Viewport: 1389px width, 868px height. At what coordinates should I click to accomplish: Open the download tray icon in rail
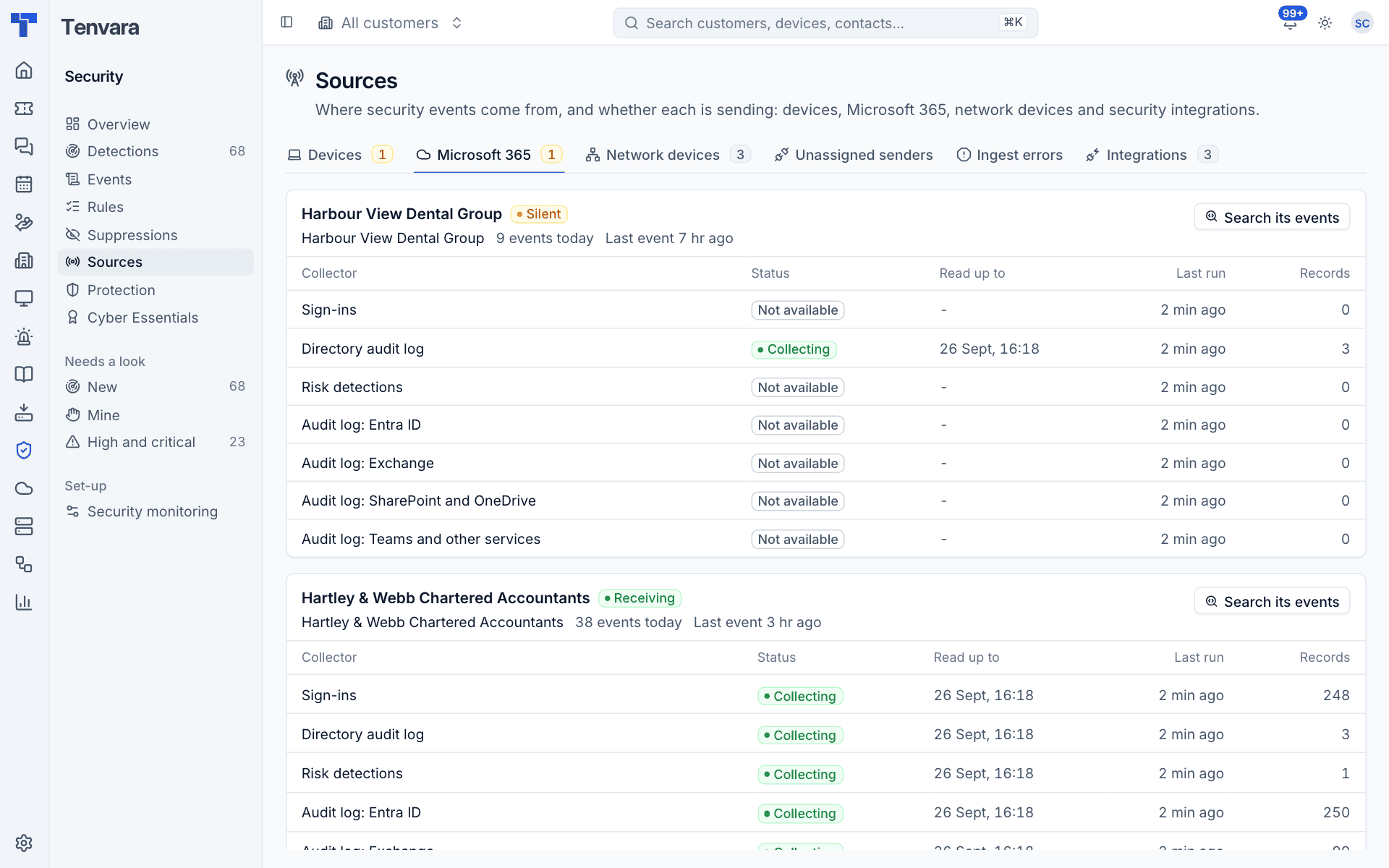click(24, 412)
